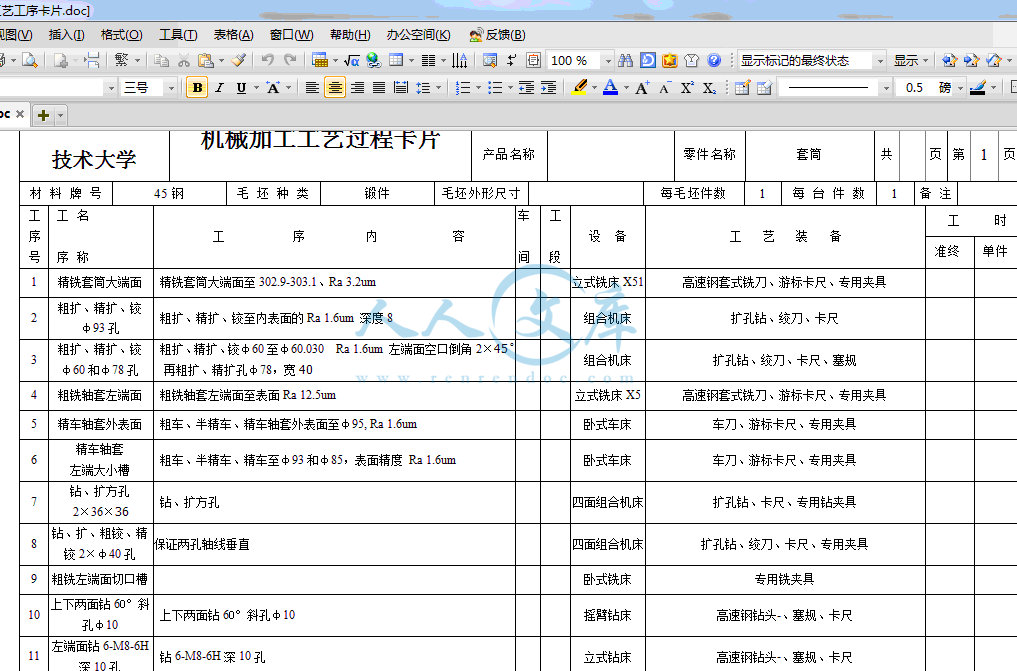Click cell 粗铣左端面切口槽

point(100,580)
